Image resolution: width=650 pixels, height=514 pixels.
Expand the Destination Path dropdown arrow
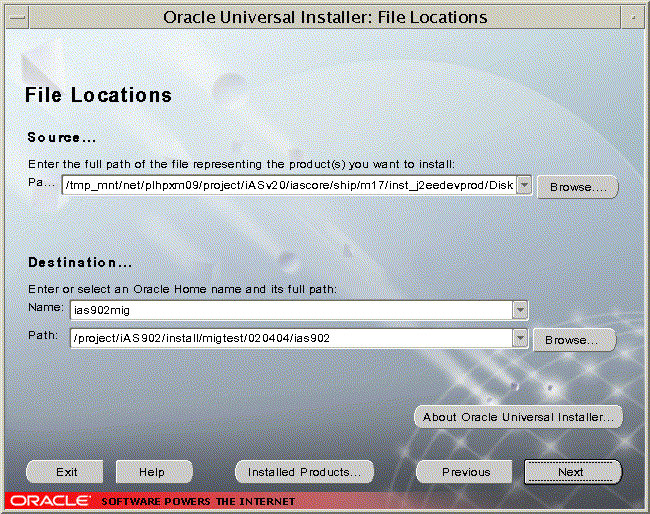[520, 339]
